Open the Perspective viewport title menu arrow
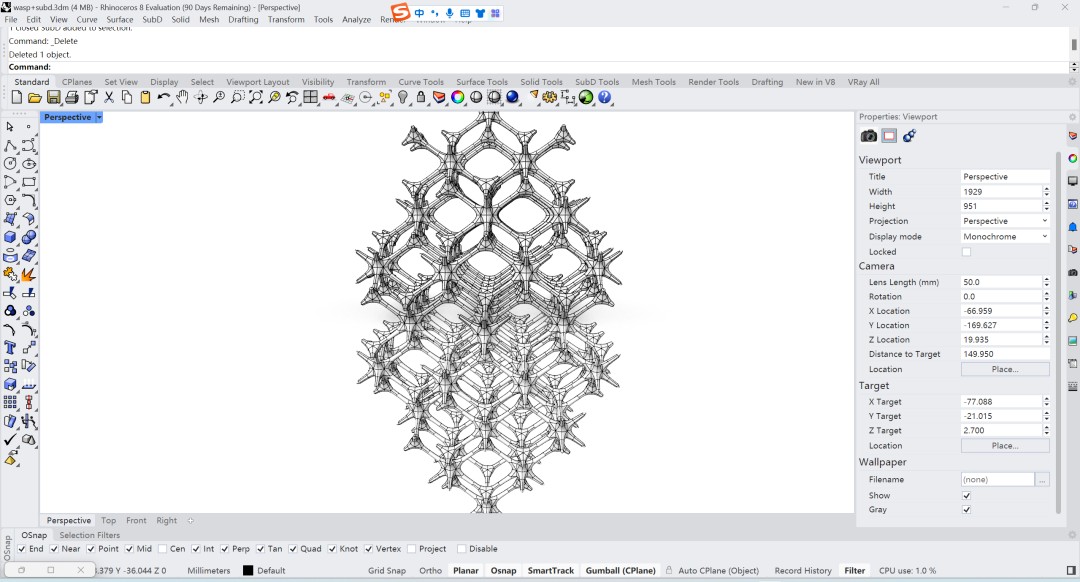 tap(99, 117)
